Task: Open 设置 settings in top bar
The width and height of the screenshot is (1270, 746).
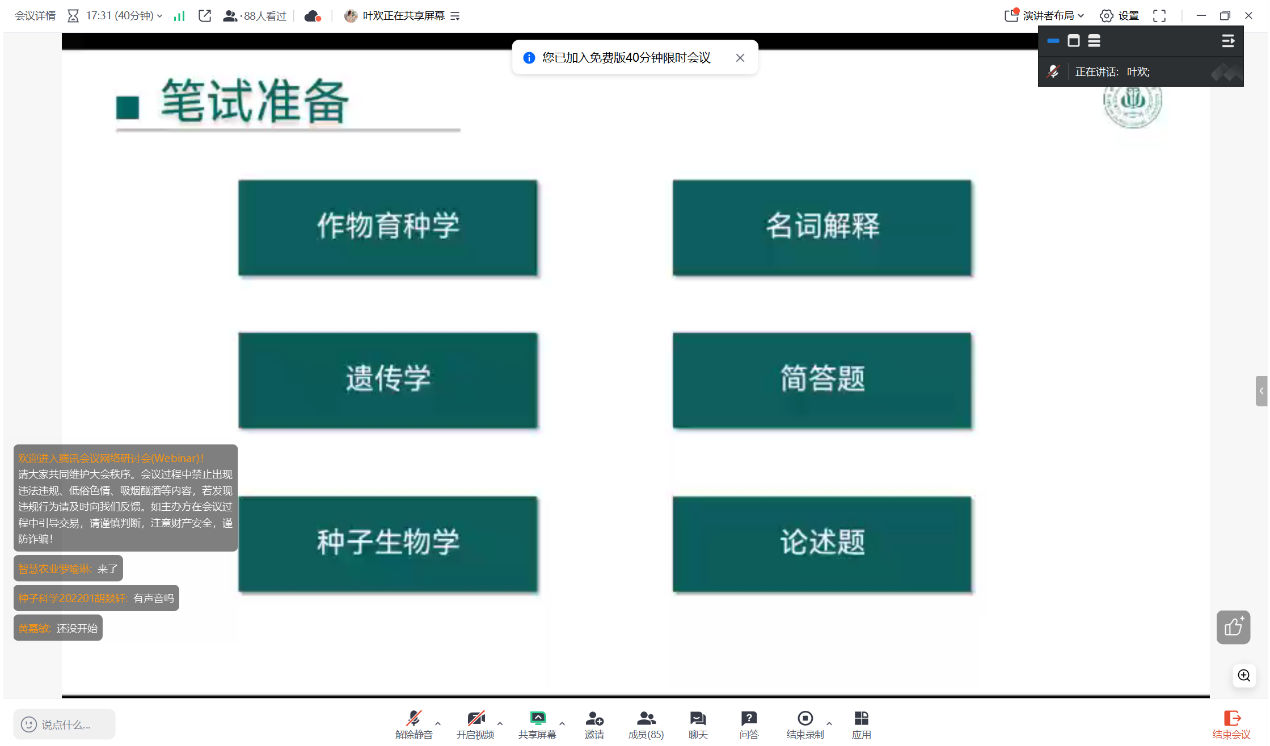Action: coord(1119,15)
